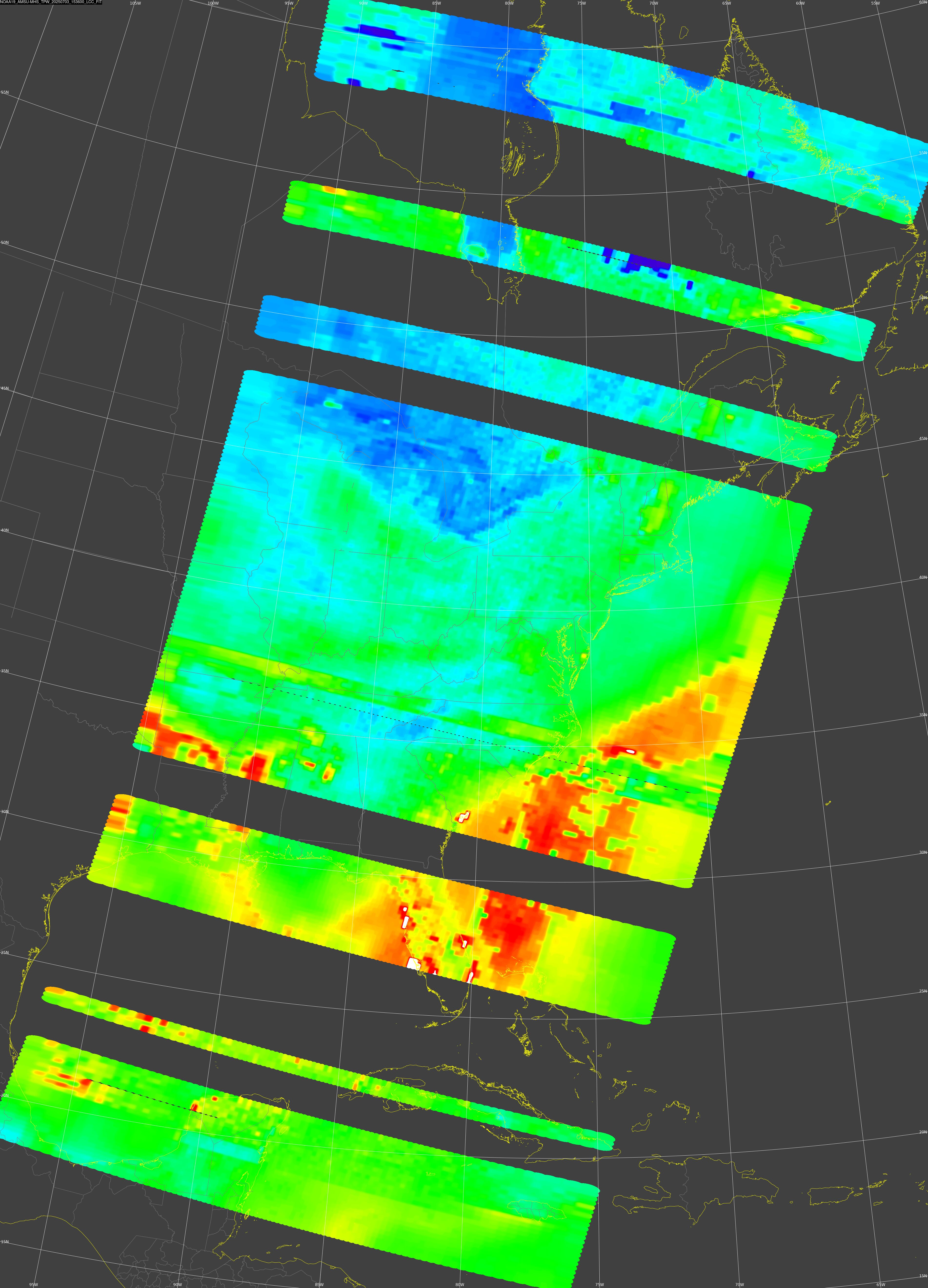928x1288 pixels.
Task: Select the 45N label on the left edge
Action: click(5, 388)
